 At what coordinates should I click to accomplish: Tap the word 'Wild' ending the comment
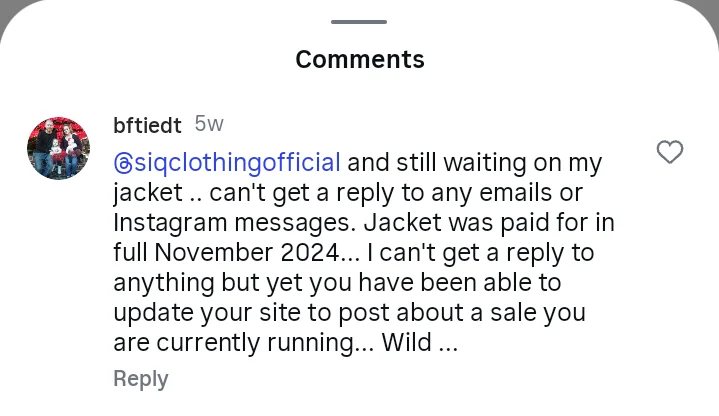click(x=407, y=343)
